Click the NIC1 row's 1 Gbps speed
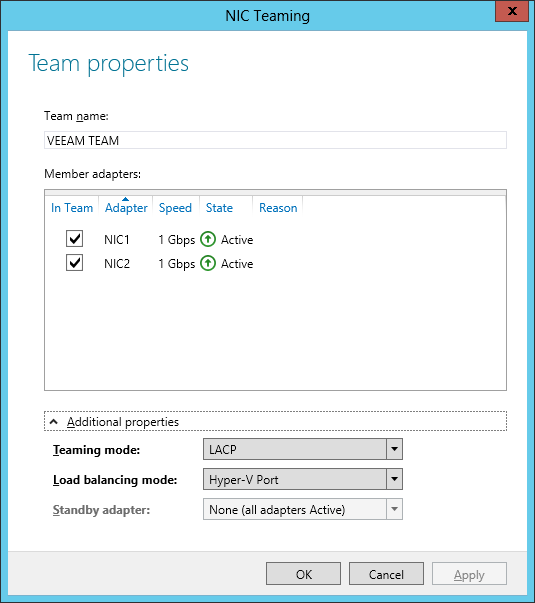 click(x=177, y=240)
